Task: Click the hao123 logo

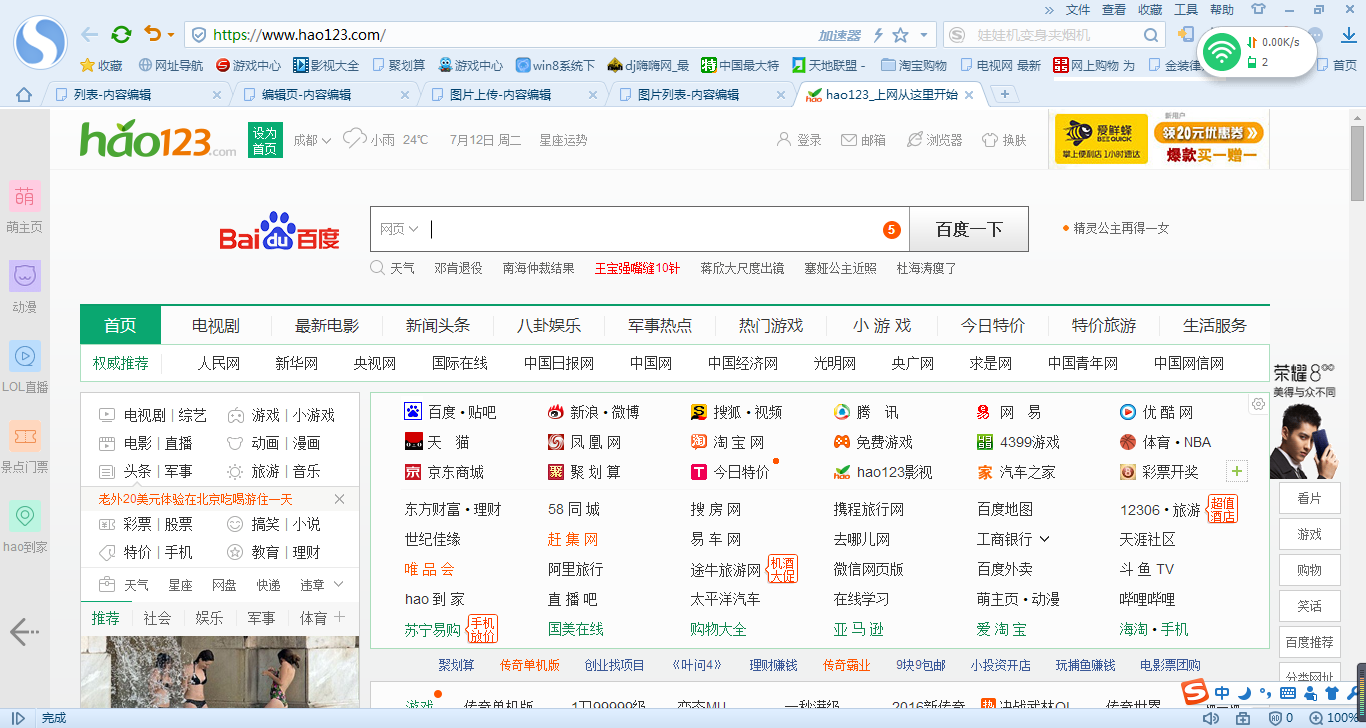Action: (x=158, y=139)
